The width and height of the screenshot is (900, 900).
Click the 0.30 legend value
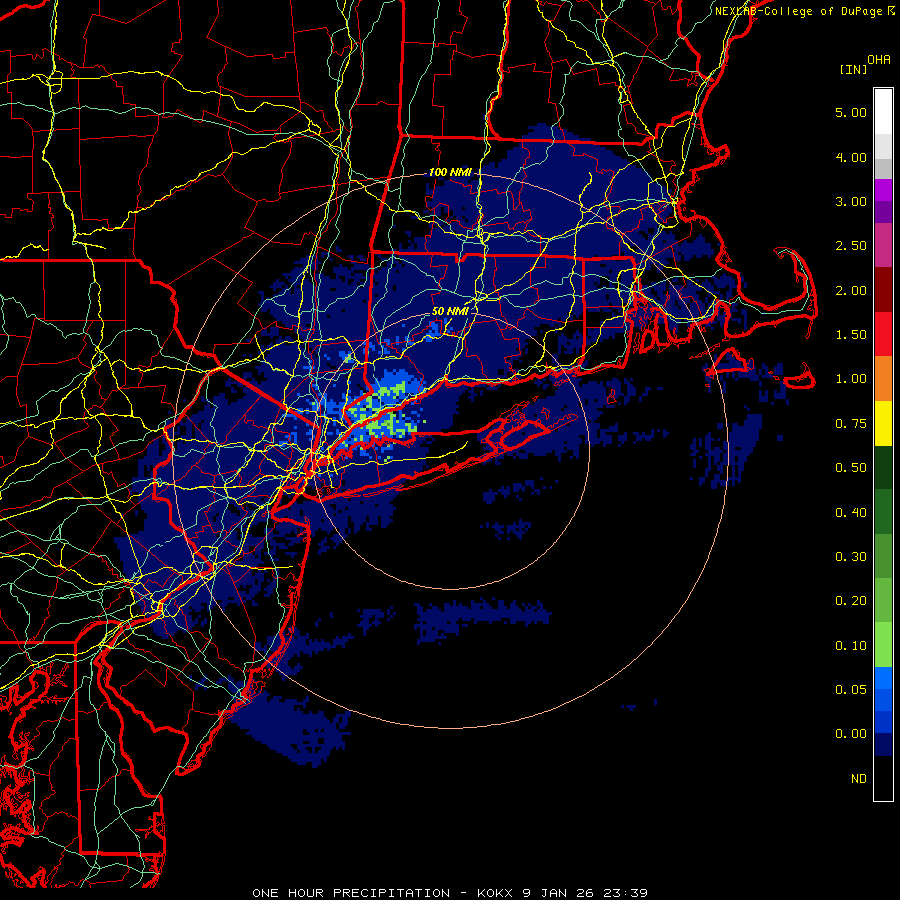851,557
